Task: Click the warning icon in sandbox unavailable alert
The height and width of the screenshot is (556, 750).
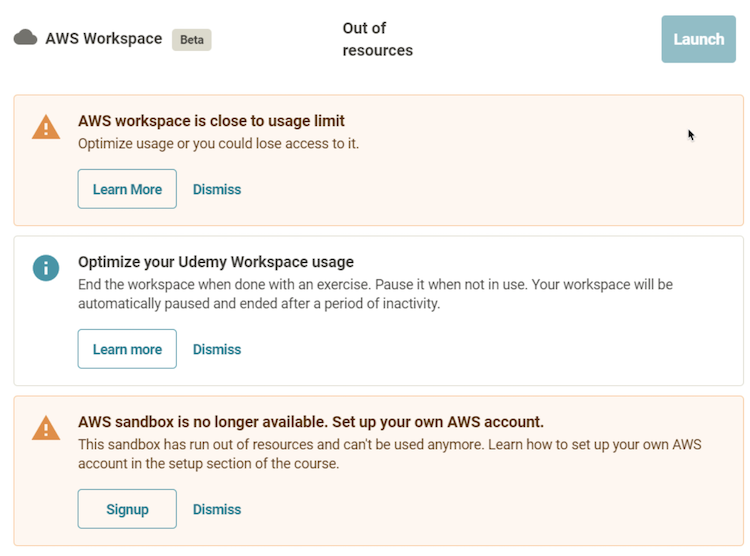Action: pos(46,428)
